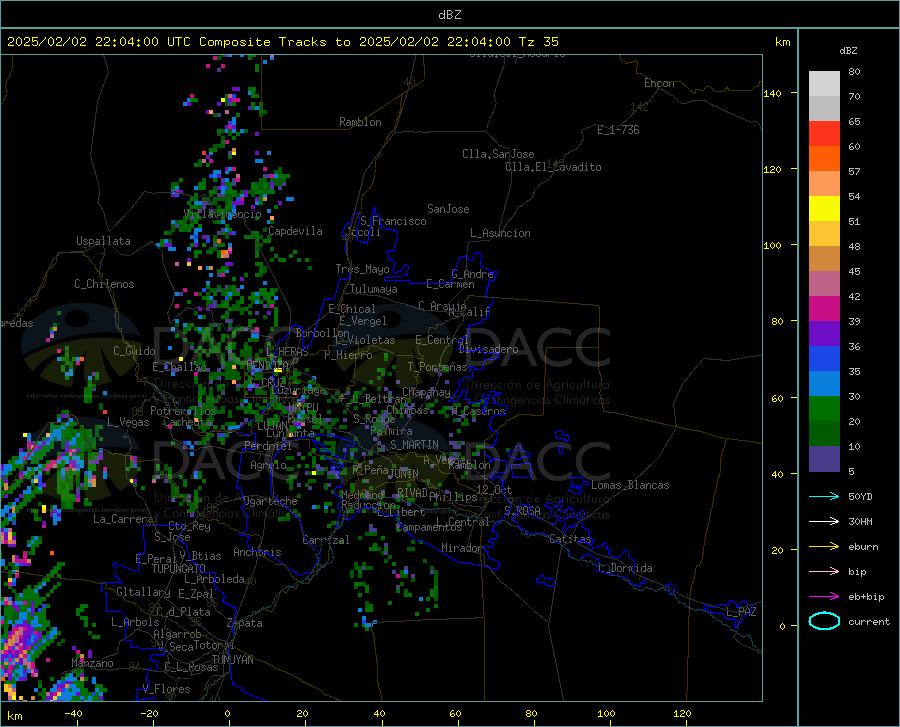
Task: Click the 'Zapata' map label
Action: coord(245,623)
